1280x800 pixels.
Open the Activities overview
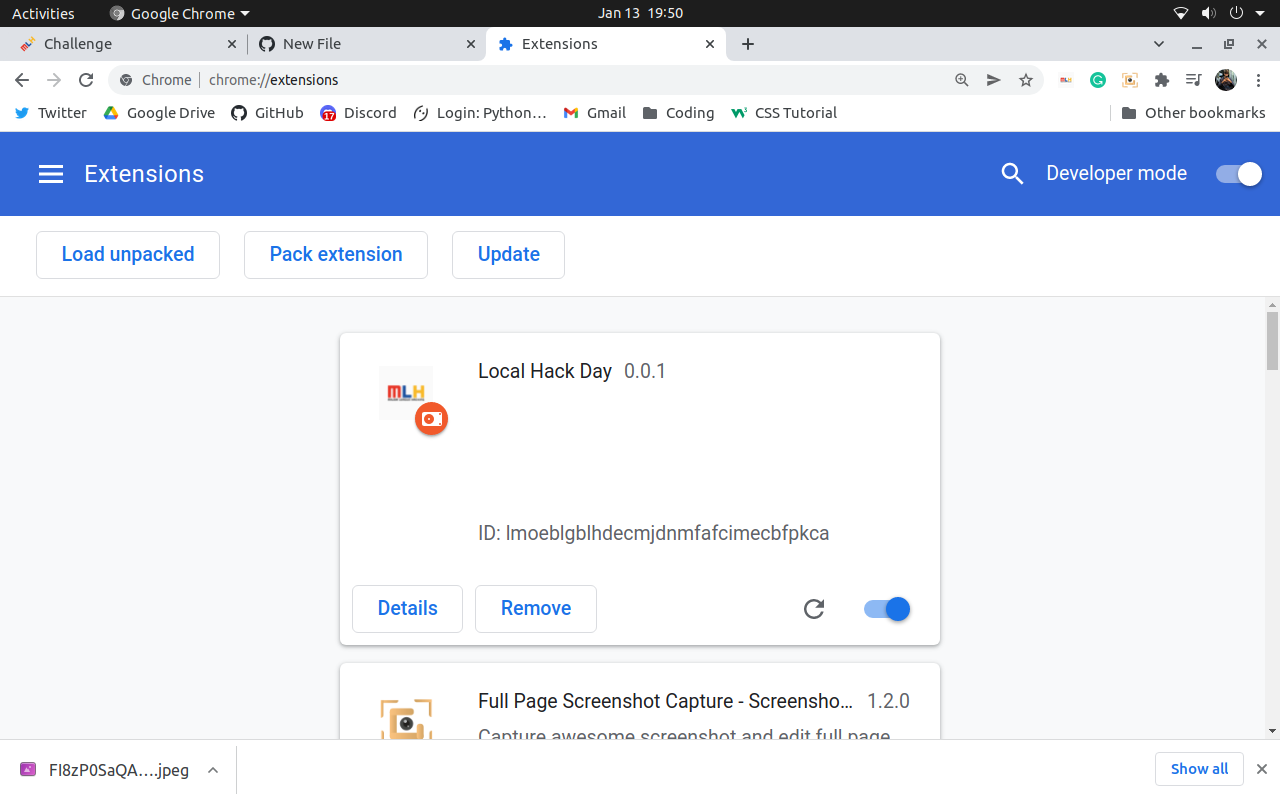[43, 14]
